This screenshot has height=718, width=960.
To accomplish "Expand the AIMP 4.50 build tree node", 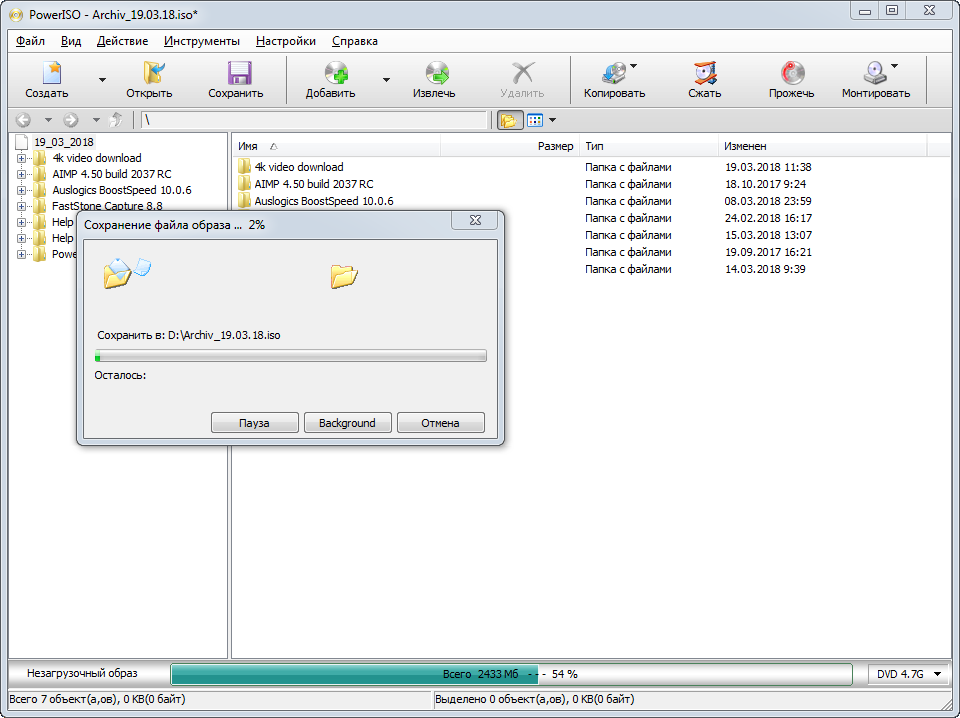I will (x=21, y=174).
